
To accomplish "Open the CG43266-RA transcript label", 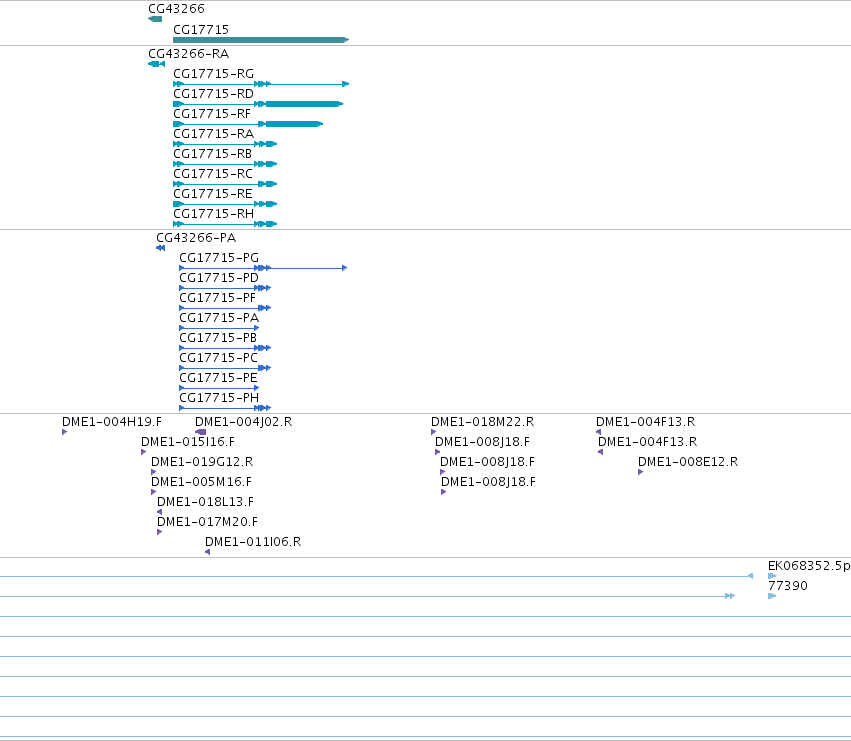I will coord(188,54).
